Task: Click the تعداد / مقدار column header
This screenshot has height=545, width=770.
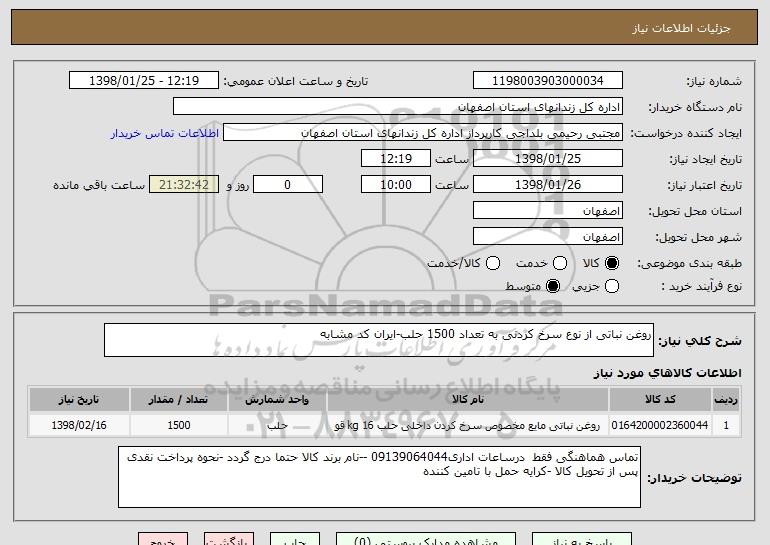Action: click(179, 400)
